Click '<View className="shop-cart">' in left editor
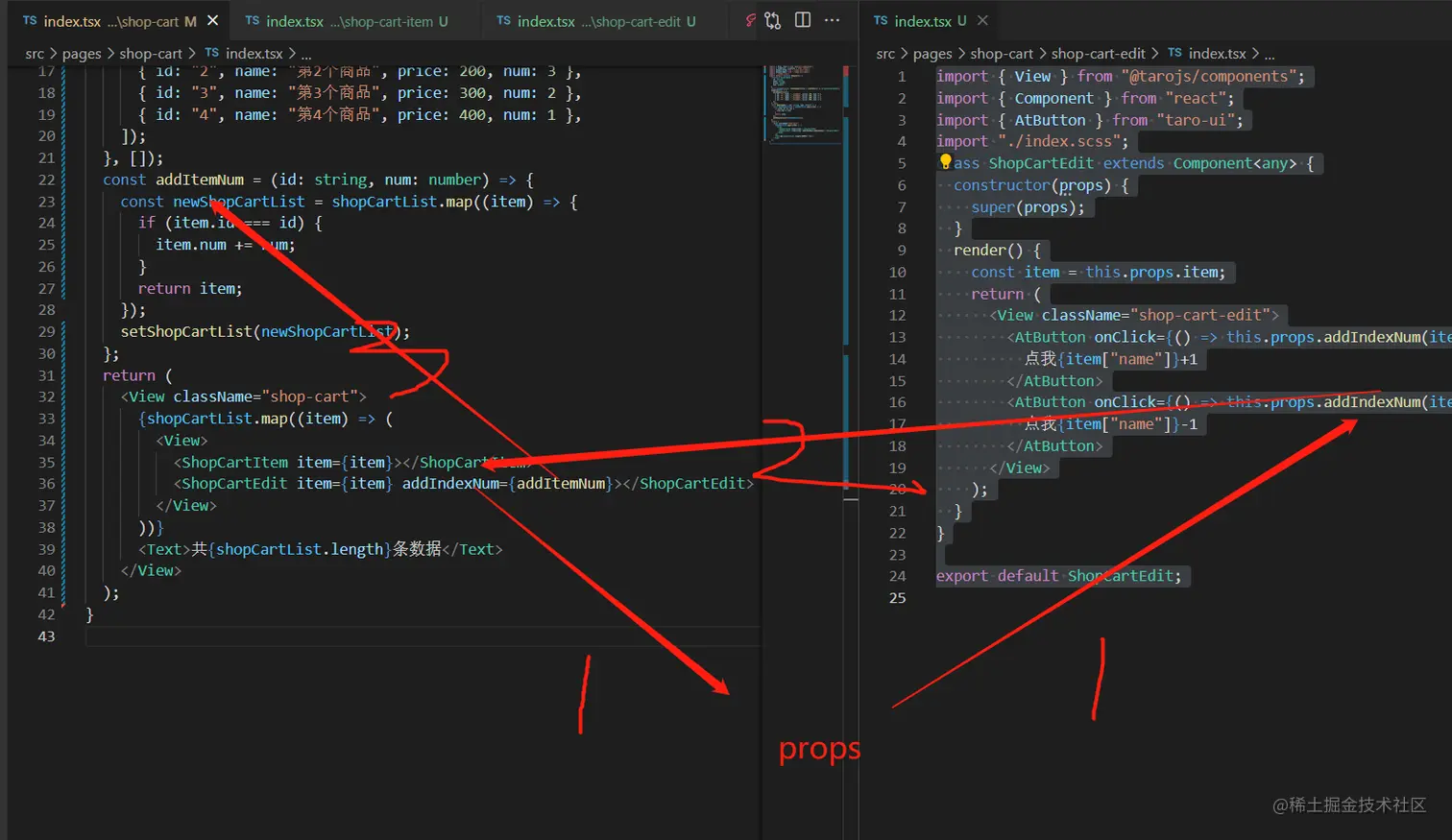This screenshot has height=840, width=1452. [x=244, y=396]
